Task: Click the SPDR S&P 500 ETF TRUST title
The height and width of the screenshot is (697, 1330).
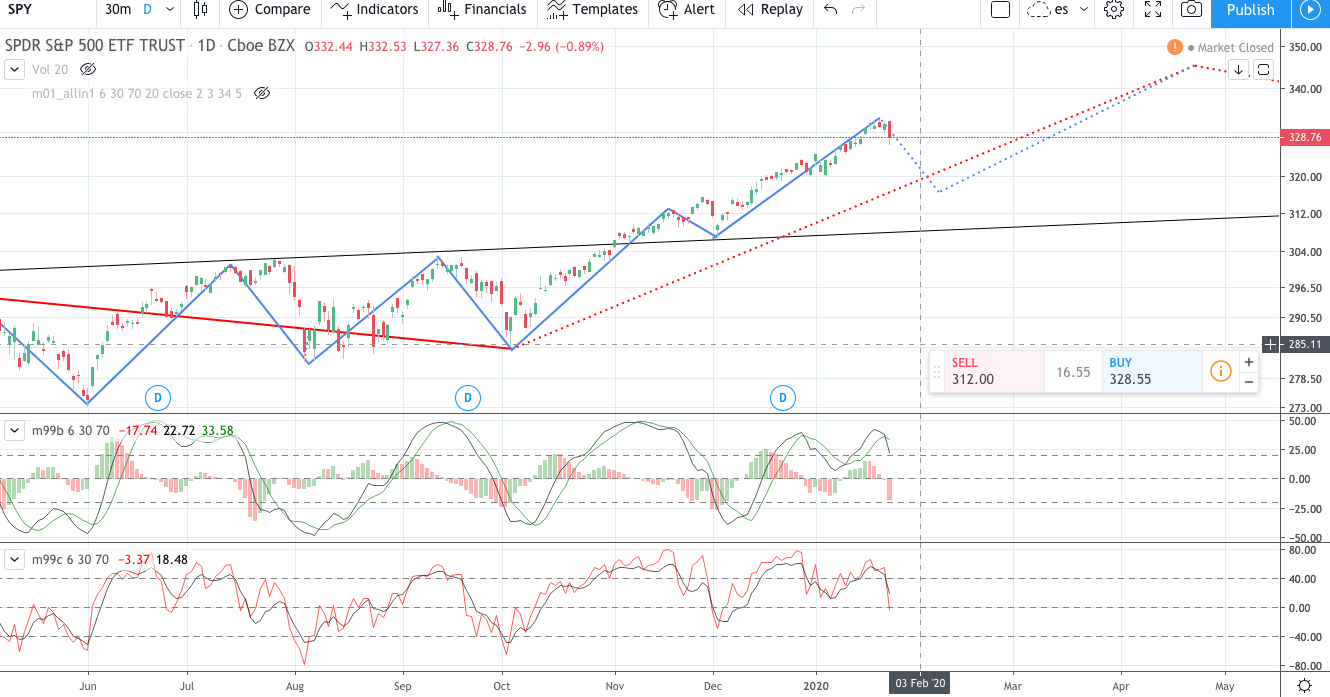Action: pos(95,46)
